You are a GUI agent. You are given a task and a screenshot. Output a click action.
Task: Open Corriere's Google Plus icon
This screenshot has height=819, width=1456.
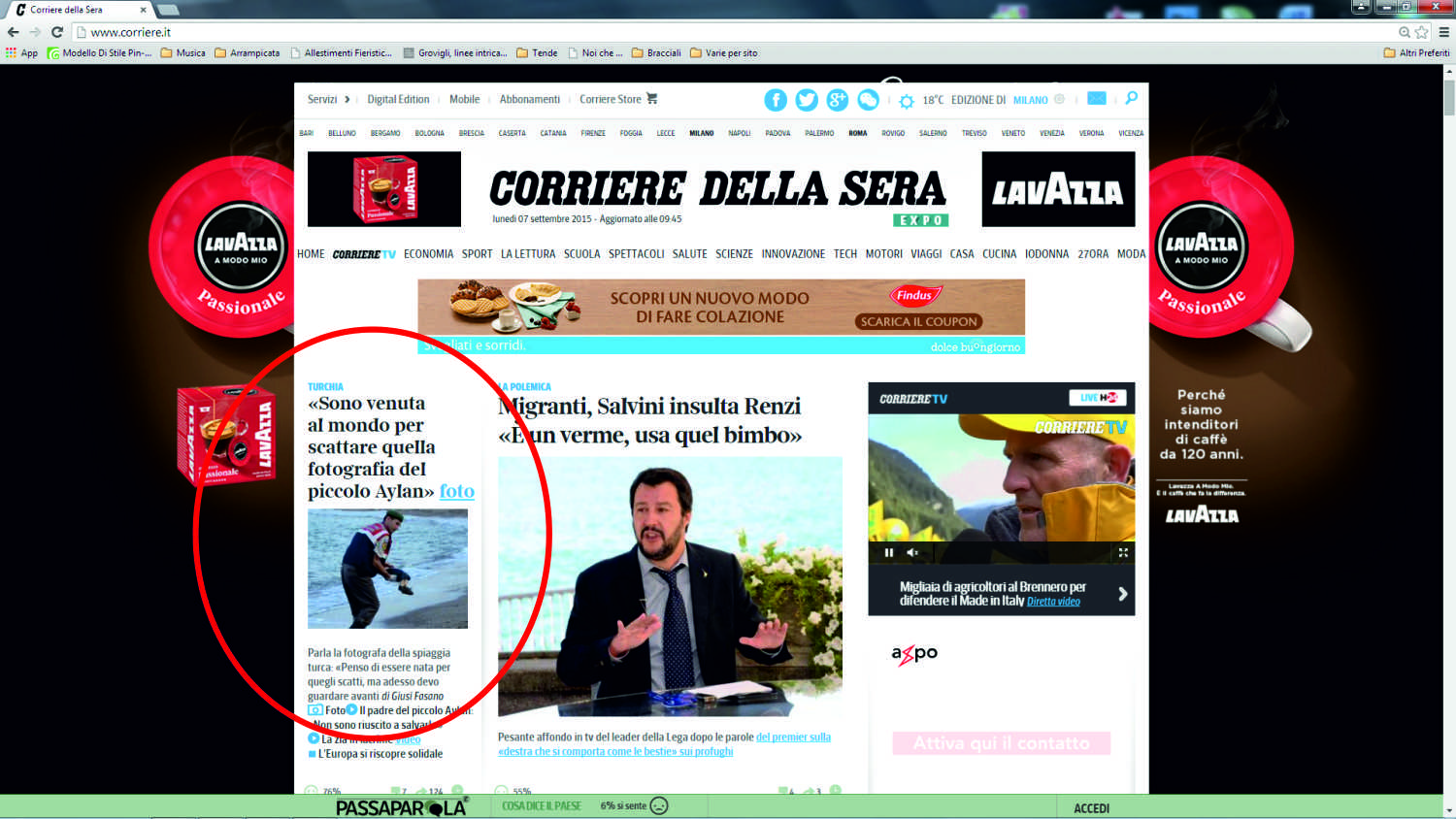(x=838, y=100)
